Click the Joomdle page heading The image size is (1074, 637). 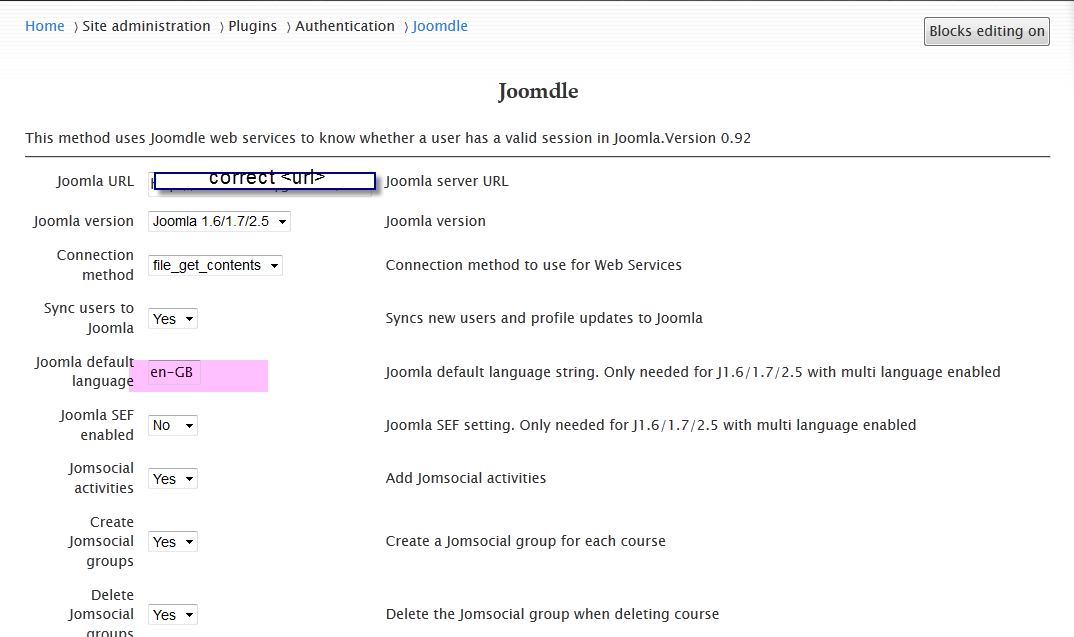[x=538, y=92]
